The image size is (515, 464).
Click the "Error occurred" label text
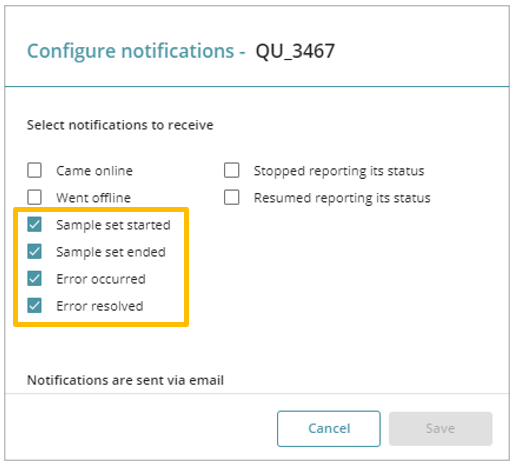pyautogui.click(x=101, y=279)
